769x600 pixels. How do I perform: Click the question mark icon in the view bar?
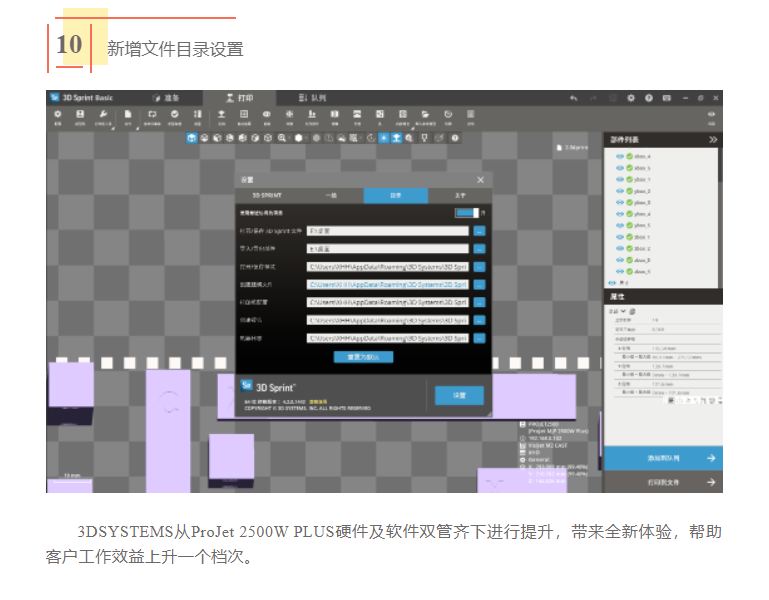coord(455,138)
